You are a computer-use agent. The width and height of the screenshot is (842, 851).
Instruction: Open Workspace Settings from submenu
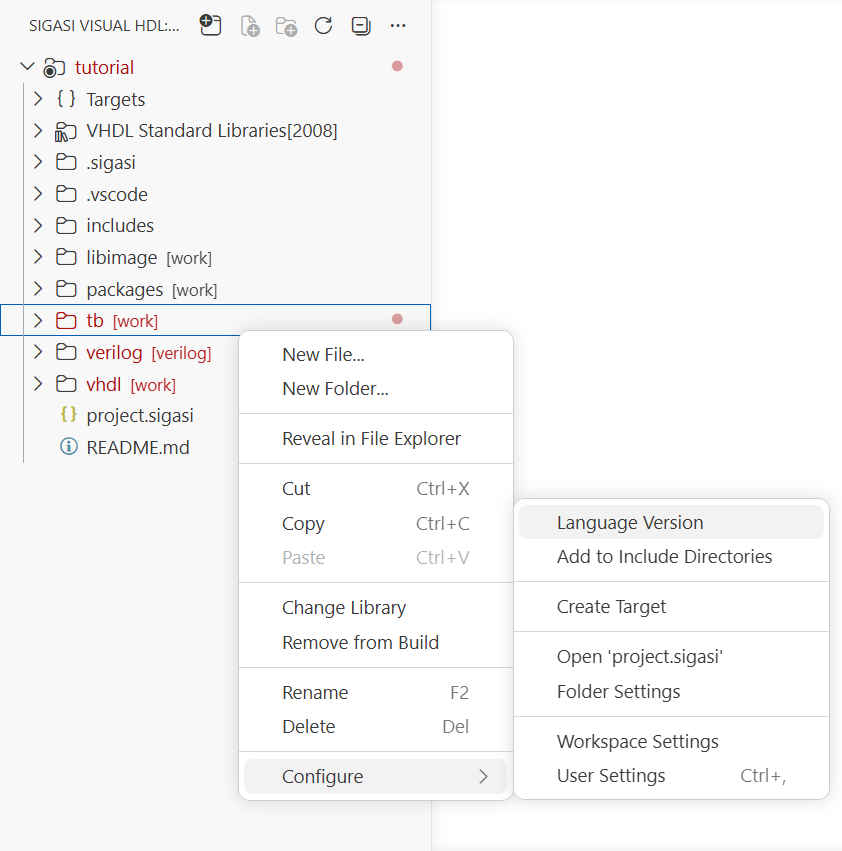(672, 741)
